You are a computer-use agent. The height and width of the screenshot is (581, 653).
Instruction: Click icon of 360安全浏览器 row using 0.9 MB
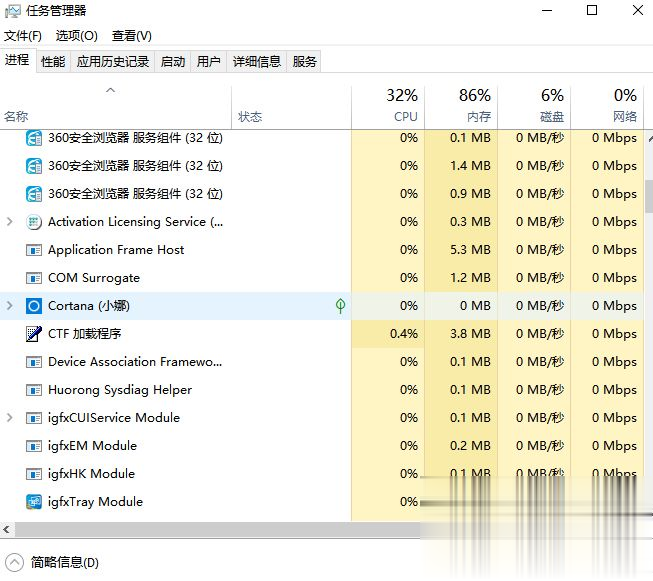34,194
